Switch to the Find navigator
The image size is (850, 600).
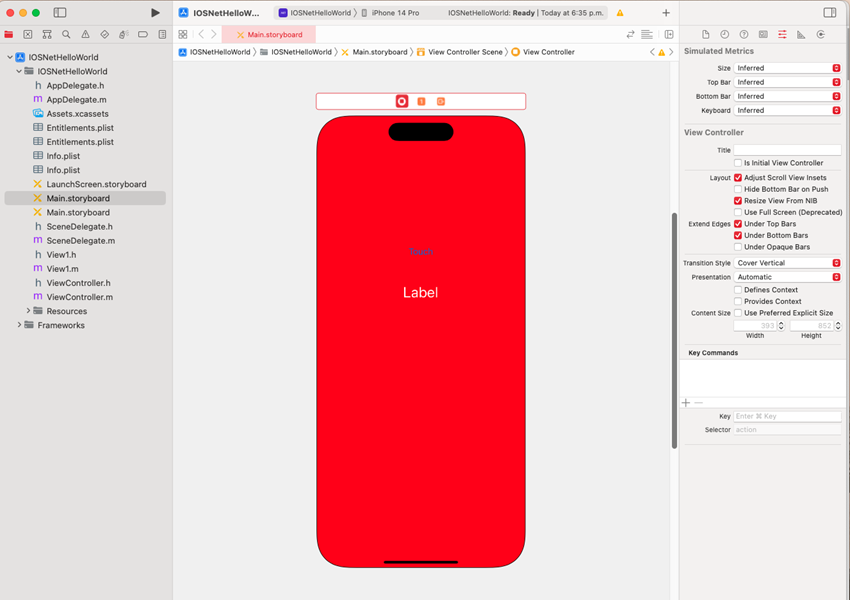(x=64, y=33)
